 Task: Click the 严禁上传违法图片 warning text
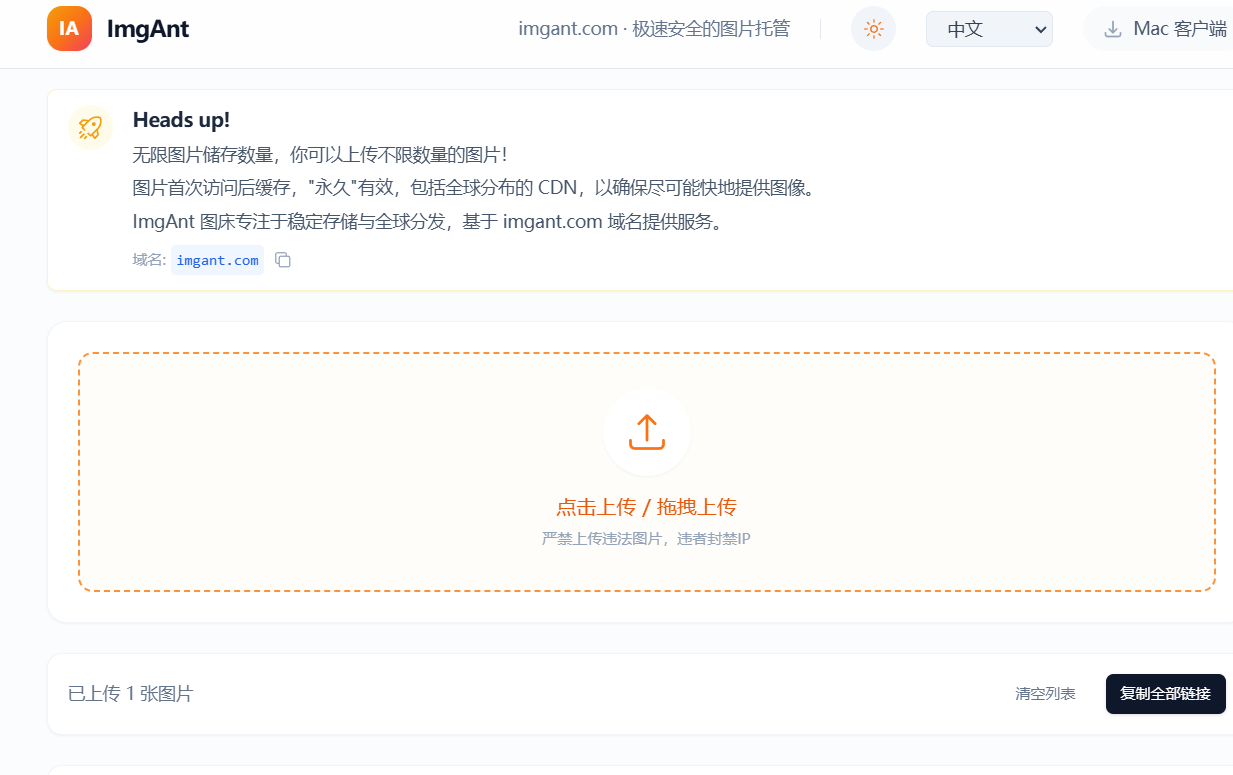tap(646, 539)
